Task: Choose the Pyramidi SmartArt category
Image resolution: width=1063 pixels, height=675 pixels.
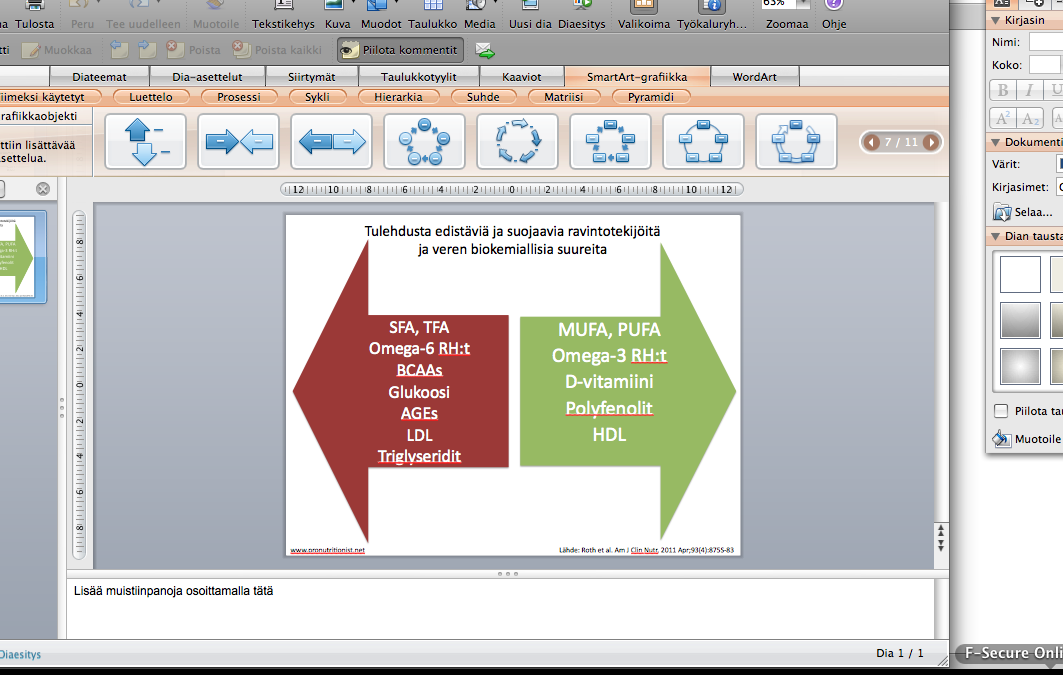Action: point(650,97)
